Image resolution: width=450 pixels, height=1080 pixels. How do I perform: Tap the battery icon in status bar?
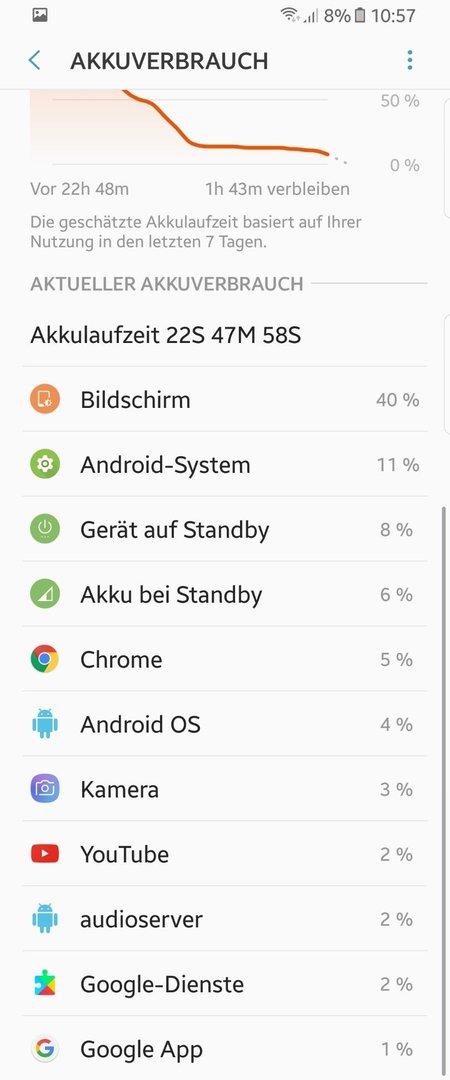coord(360,15)
